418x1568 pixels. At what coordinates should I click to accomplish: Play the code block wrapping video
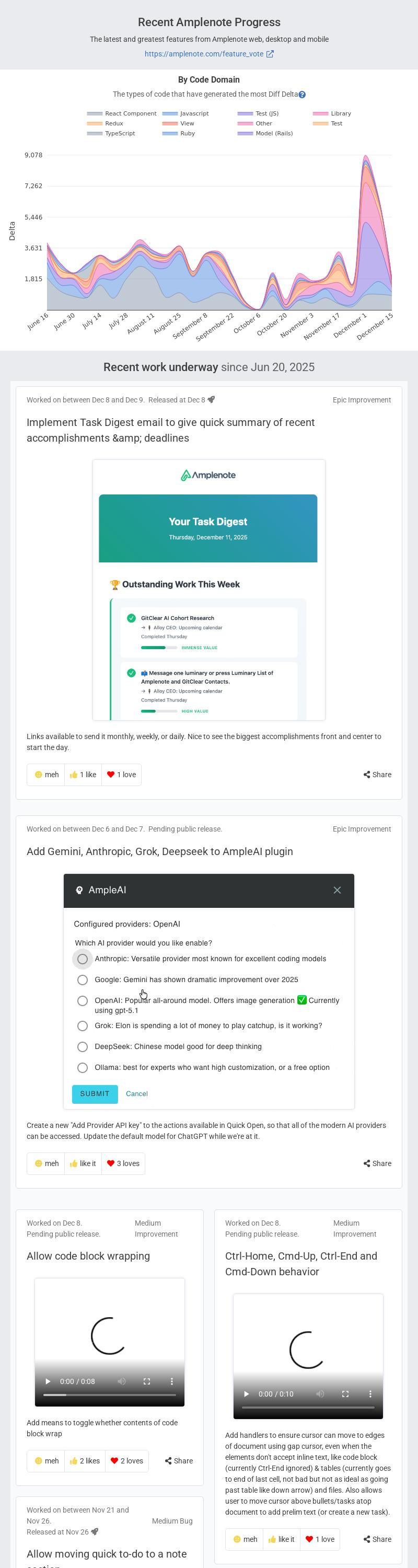tap(48, 1382)
